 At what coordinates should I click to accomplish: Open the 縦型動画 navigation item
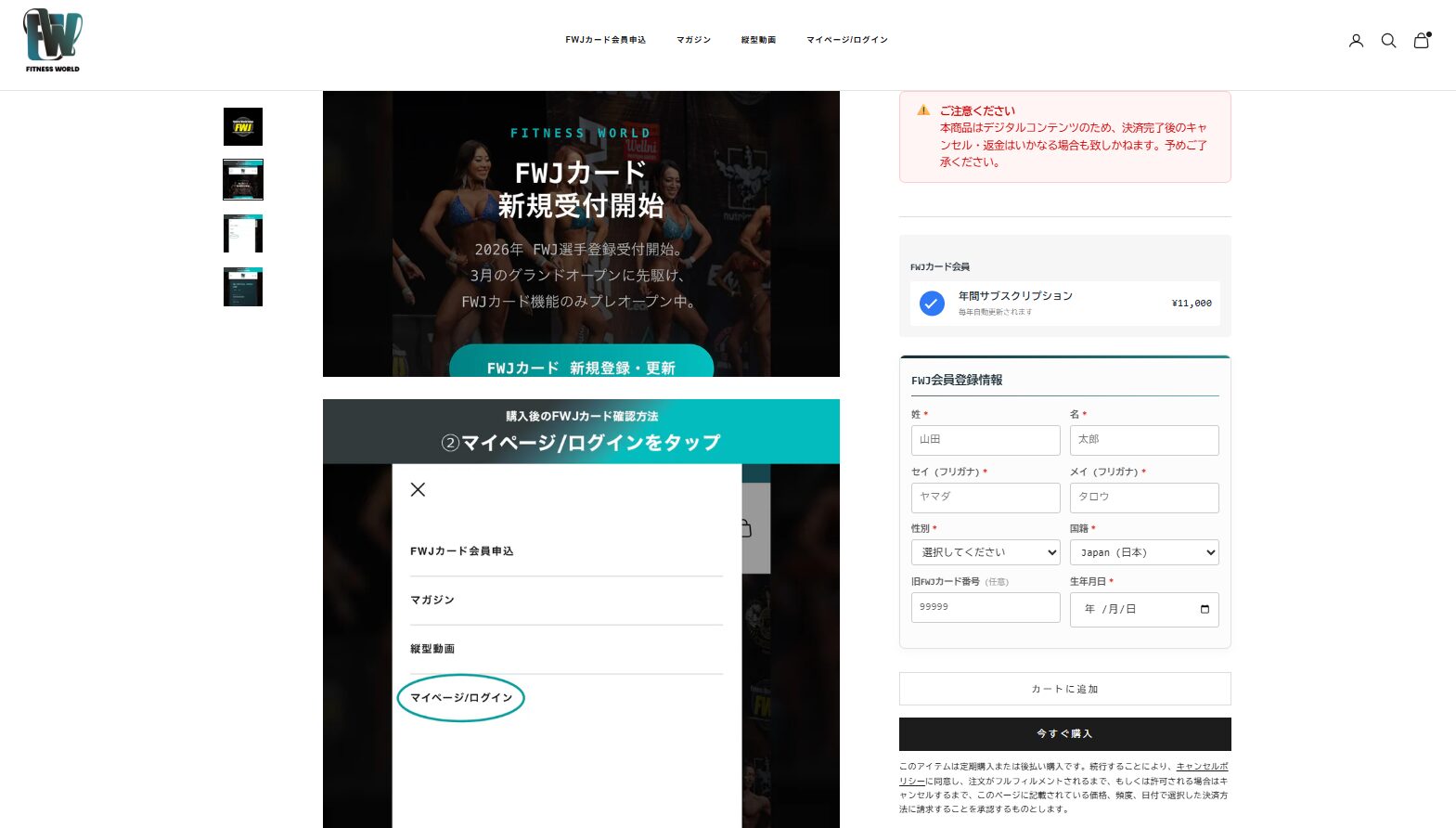pos(758,40)
